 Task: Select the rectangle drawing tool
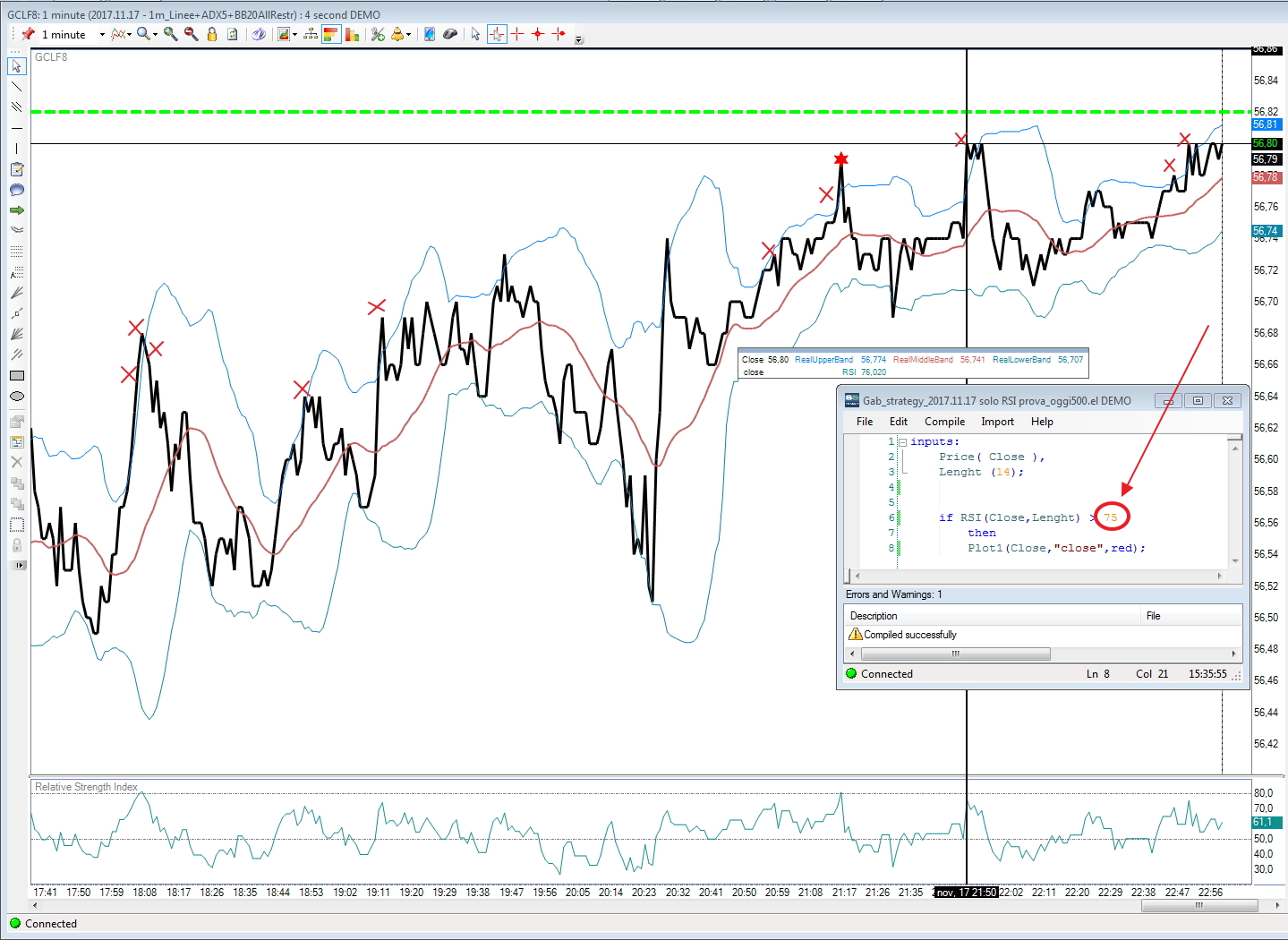pos(16,375)
